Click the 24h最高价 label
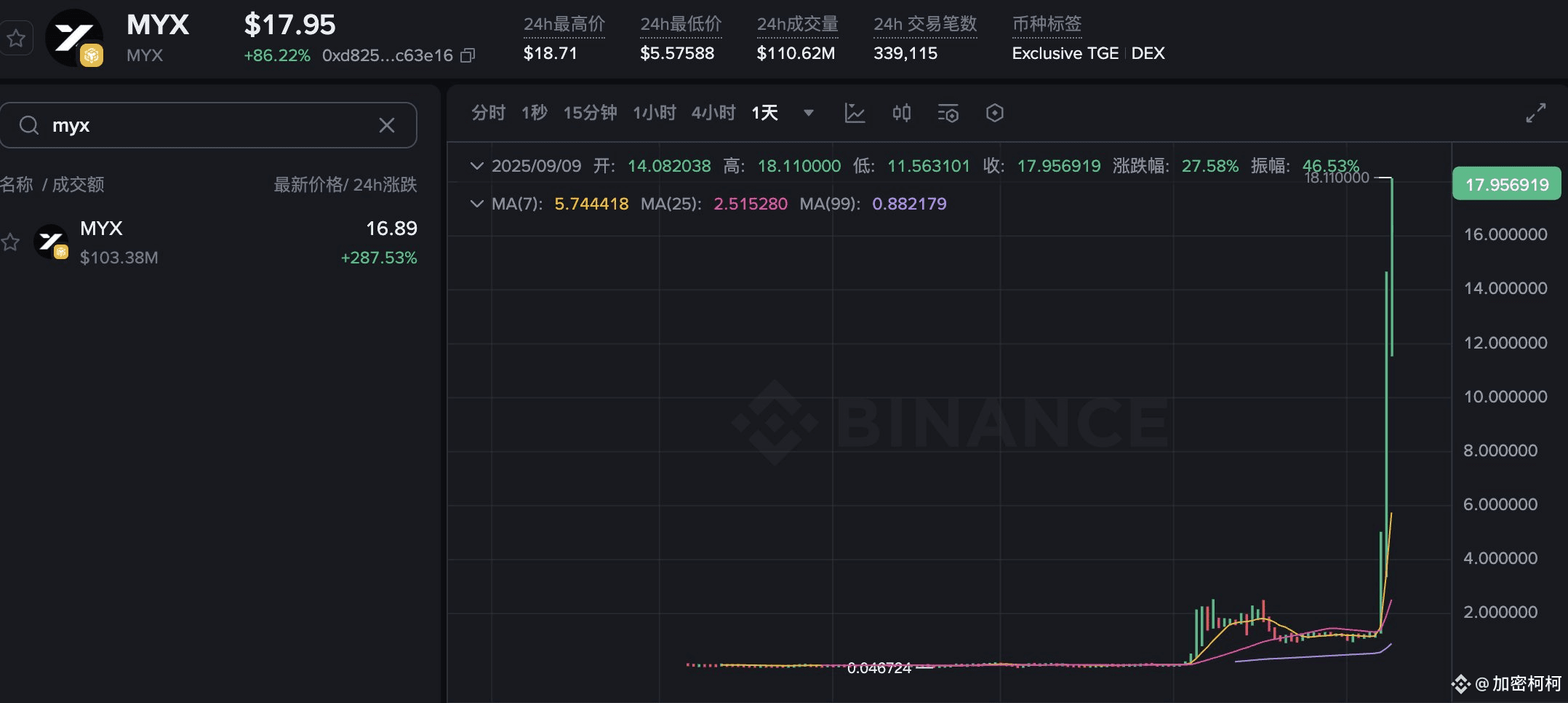Image resolution: width=1568 pixels, height=703 pixels. [564, 24]
